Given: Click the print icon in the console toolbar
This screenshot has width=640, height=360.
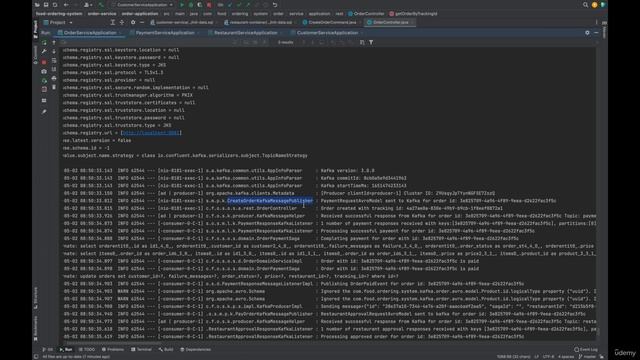Looking at the screenshot, I should (54, 78).
